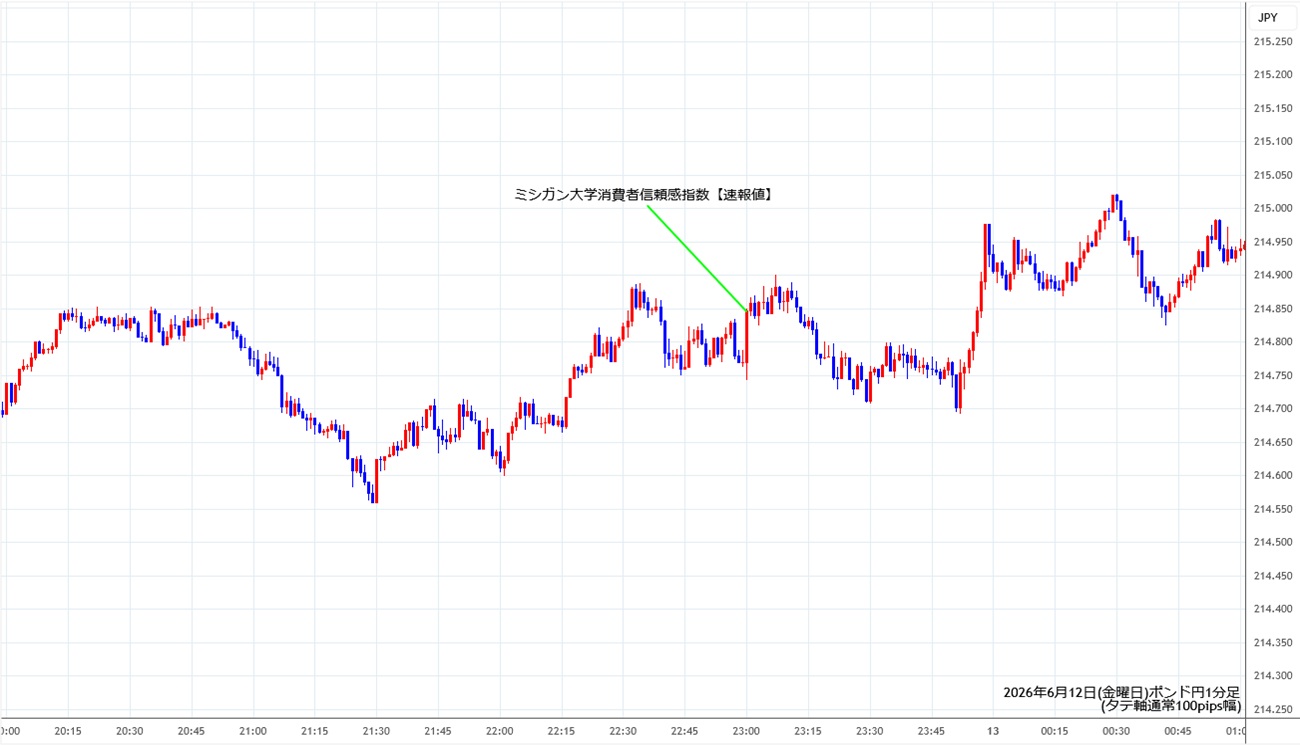Click the 23:45 time axis label
Screen dimensions: 1300x745
[932, 731]
